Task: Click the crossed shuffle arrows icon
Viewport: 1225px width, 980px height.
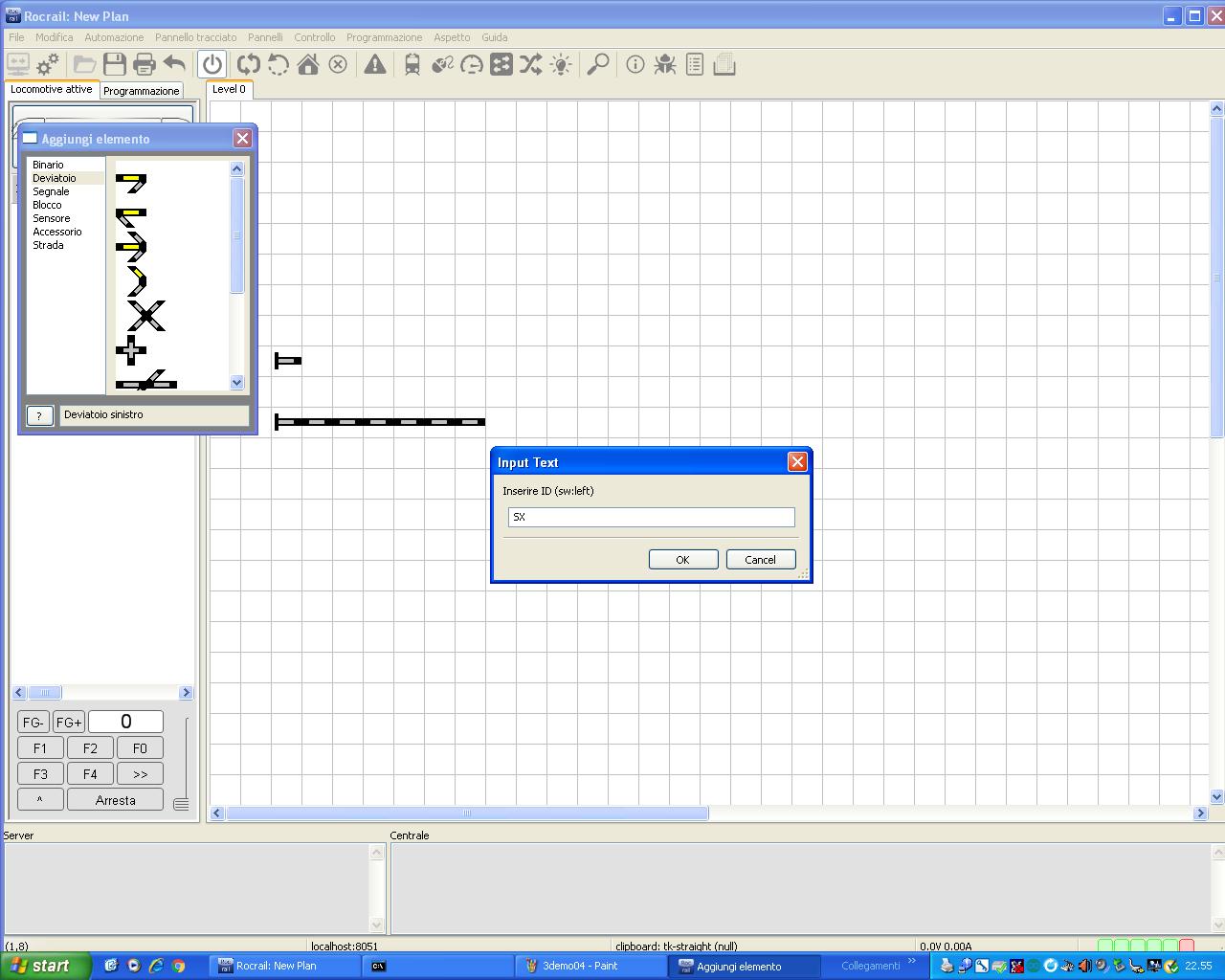Action: pyautogui.click(x=531, y=65)
